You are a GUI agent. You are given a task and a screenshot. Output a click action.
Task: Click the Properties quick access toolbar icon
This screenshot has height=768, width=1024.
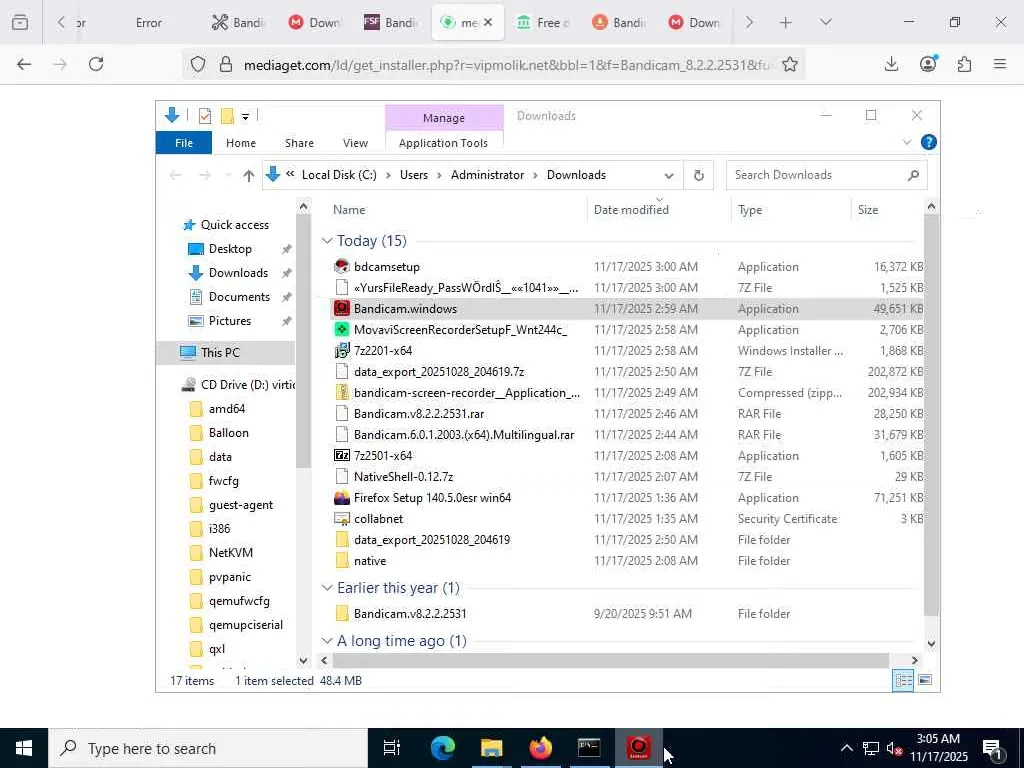(204, 116)
